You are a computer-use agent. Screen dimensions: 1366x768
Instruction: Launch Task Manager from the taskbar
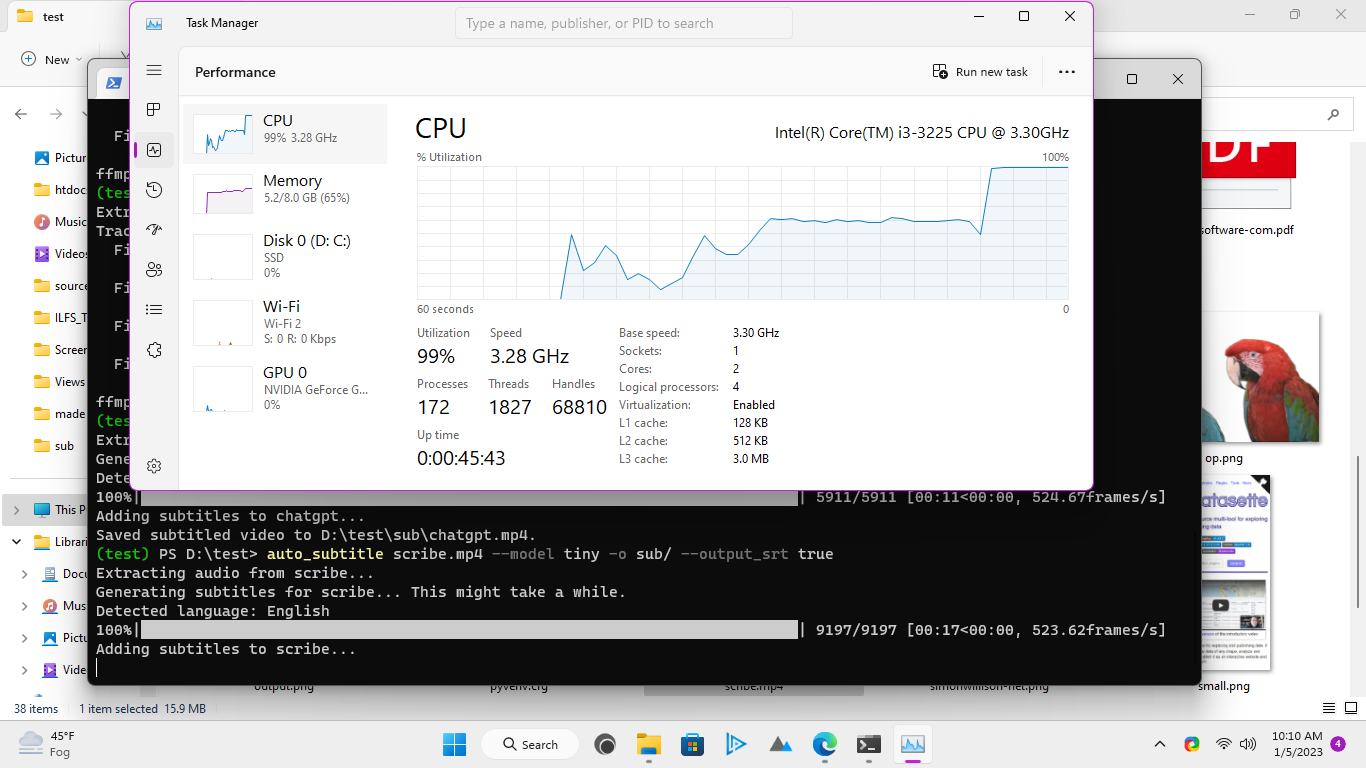(912, 744)
